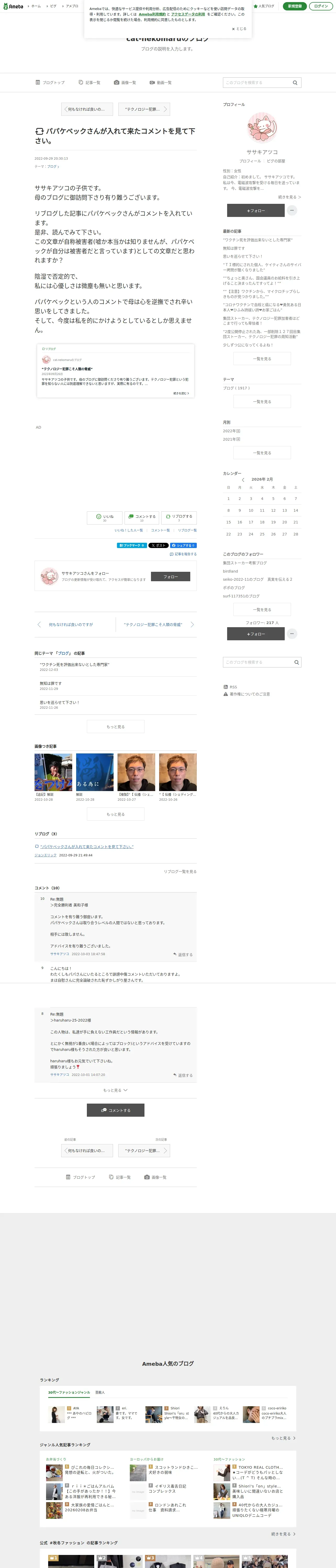The image size is (336, 1568).
Task: Click the search icon in the lower sidebar search
Action: click(296, 662)
